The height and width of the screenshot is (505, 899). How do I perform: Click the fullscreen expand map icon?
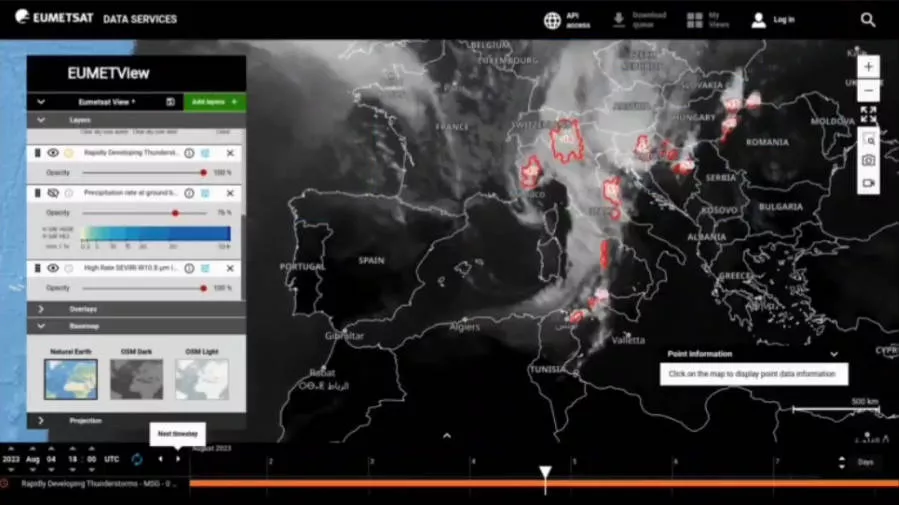click(x=868, y=115)
